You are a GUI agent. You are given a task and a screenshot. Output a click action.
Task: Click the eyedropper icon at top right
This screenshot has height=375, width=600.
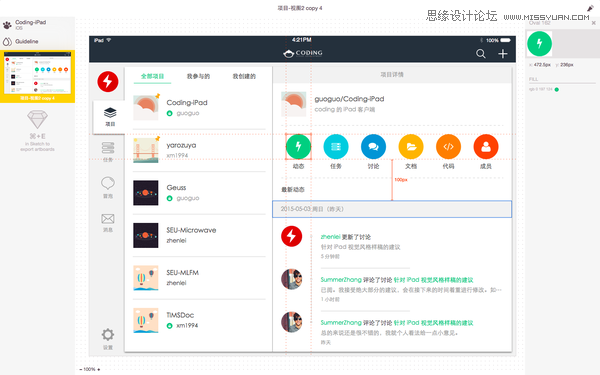pyautogui.click(x=590, y=8)
